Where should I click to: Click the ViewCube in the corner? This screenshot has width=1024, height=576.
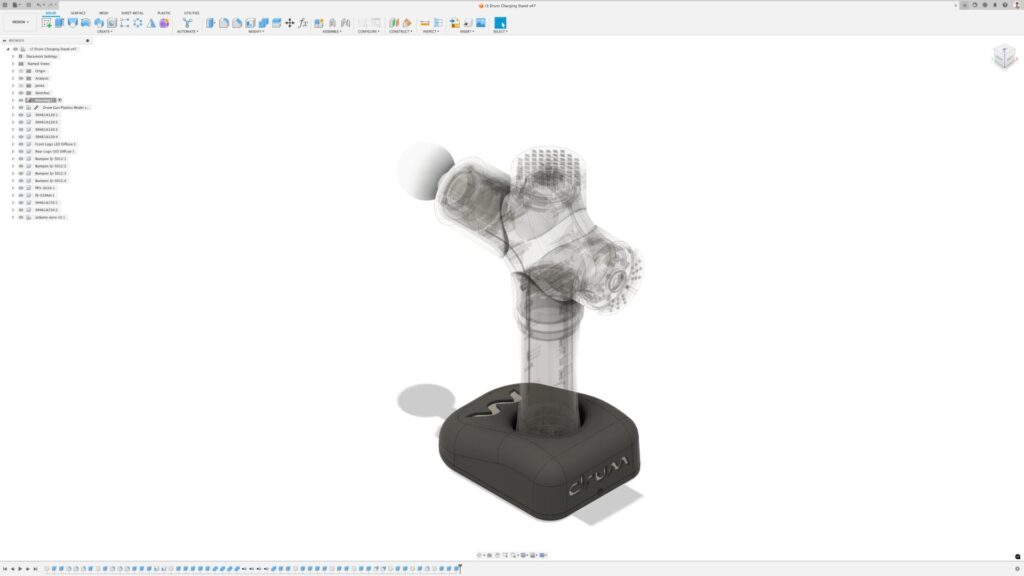(x=1004, y=56)
